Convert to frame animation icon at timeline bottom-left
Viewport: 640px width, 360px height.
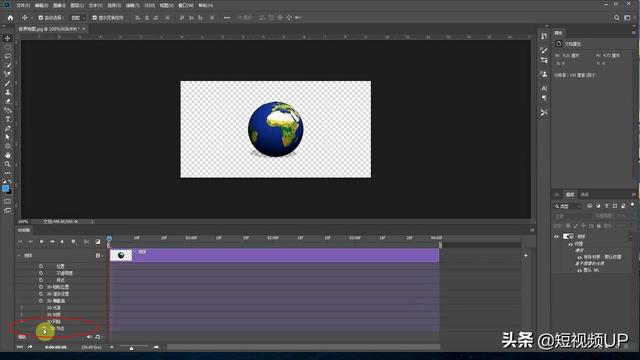[20, 347]
